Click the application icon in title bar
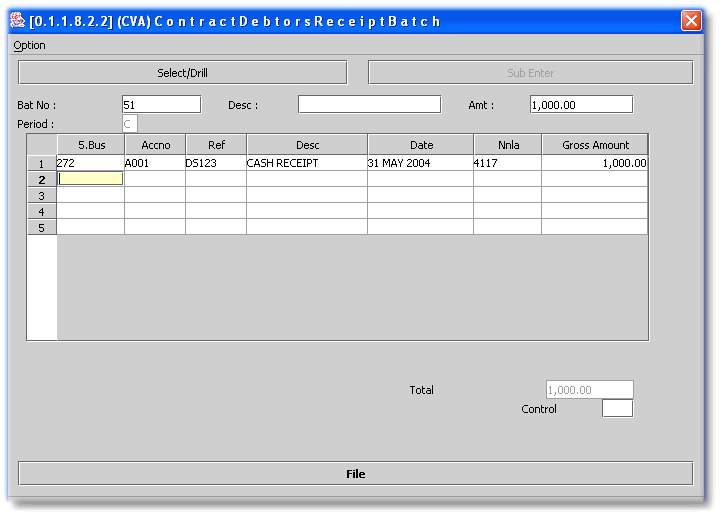This screenshot has height=520, width=724. (17, 21)
